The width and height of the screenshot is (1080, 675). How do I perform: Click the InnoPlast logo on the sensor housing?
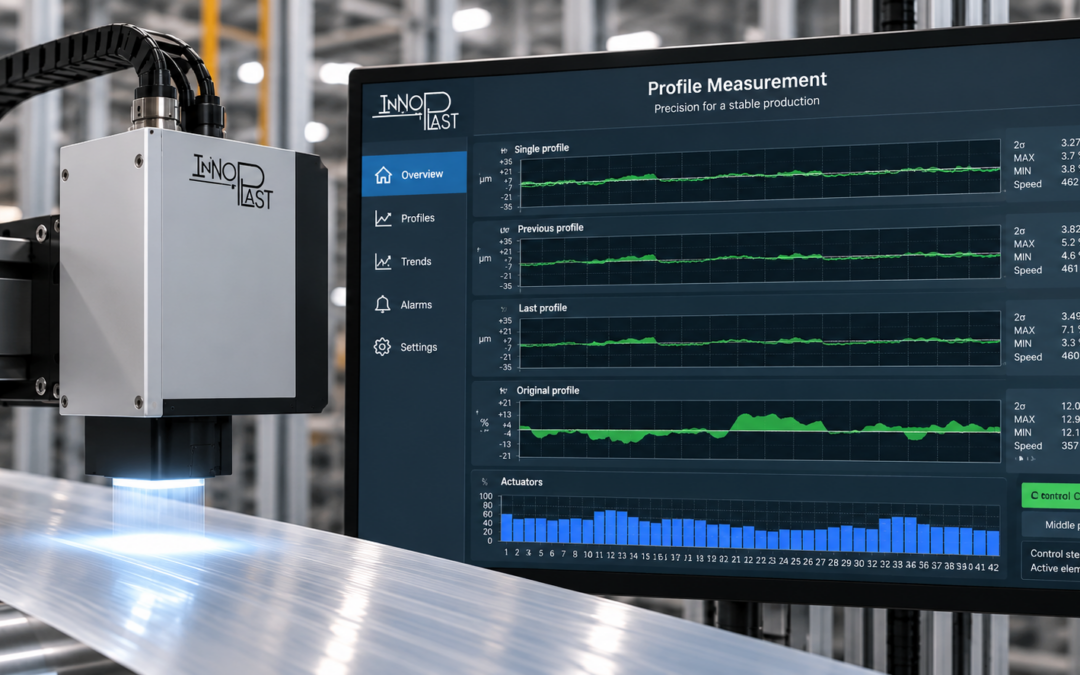[231, 180]
